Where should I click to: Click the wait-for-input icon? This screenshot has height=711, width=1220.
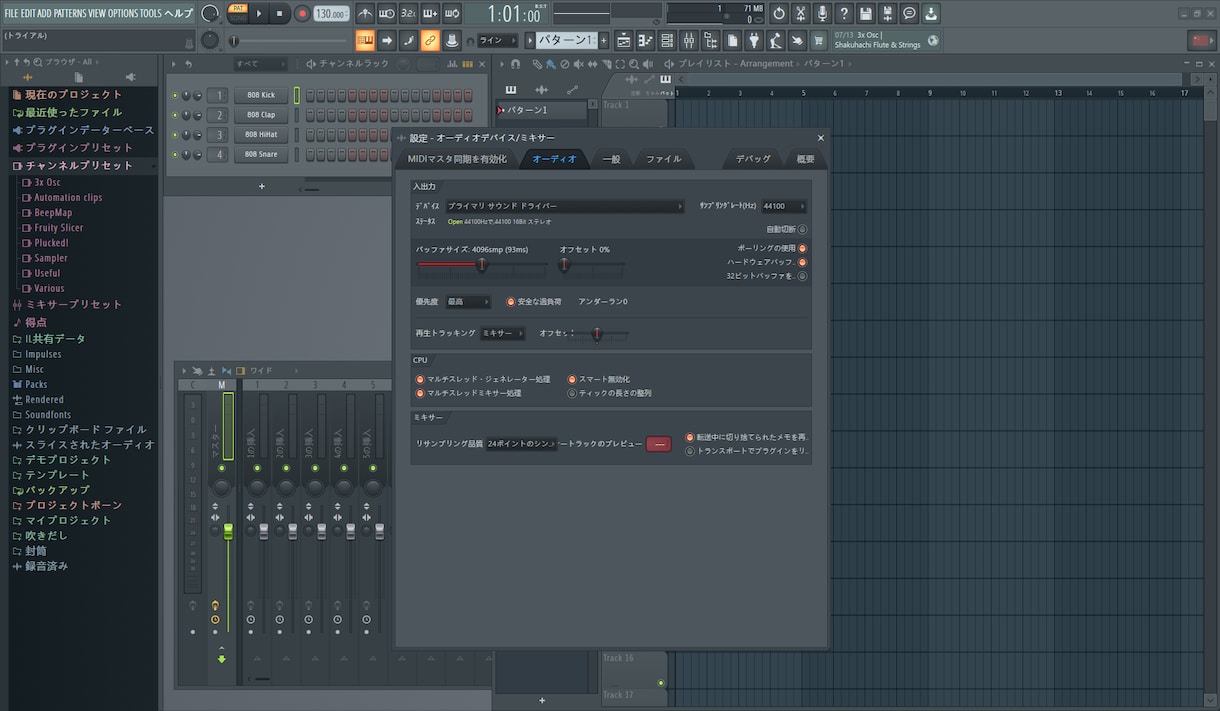pos(387,14)
